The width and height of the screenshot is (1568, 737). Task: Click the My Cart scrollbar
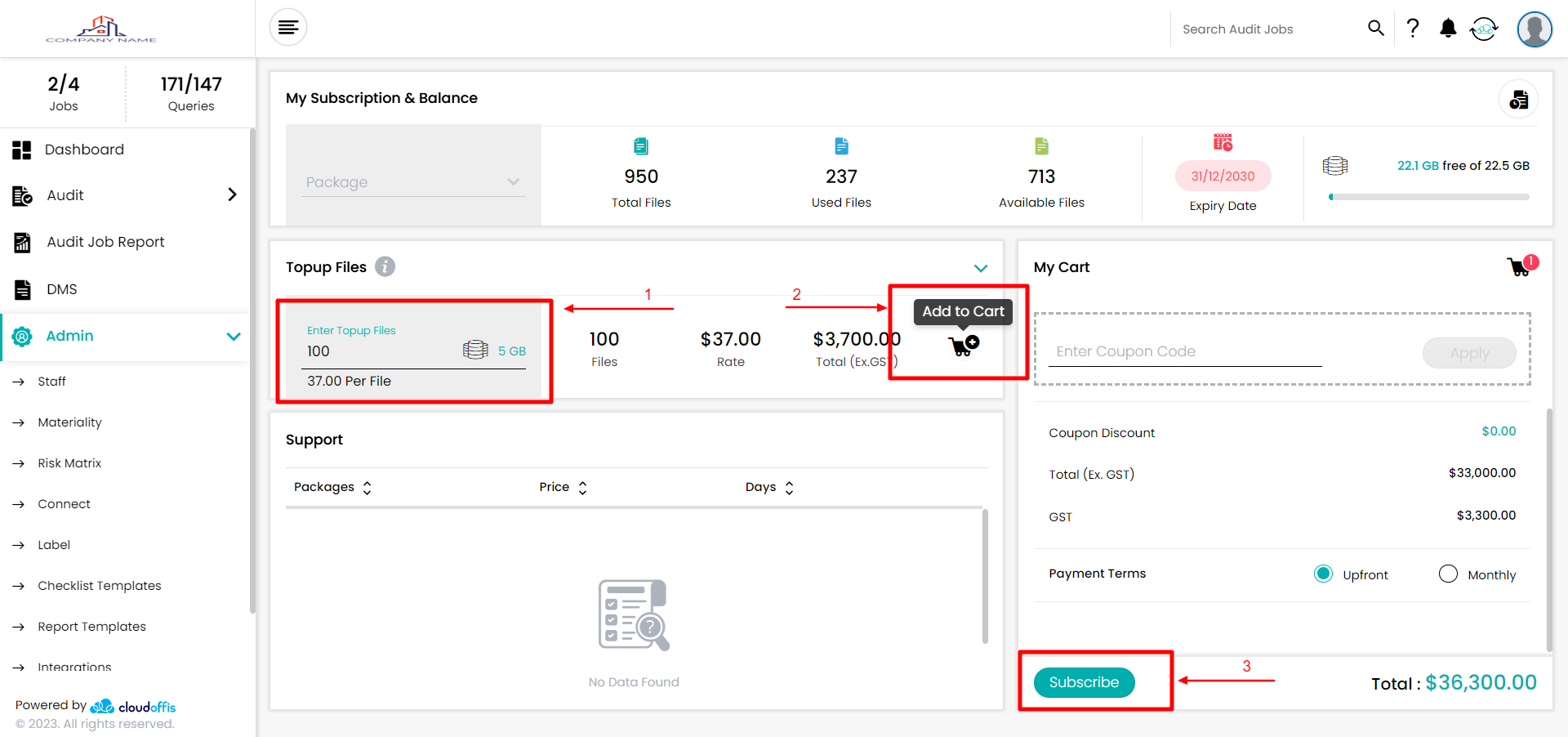click(1549, 529)
